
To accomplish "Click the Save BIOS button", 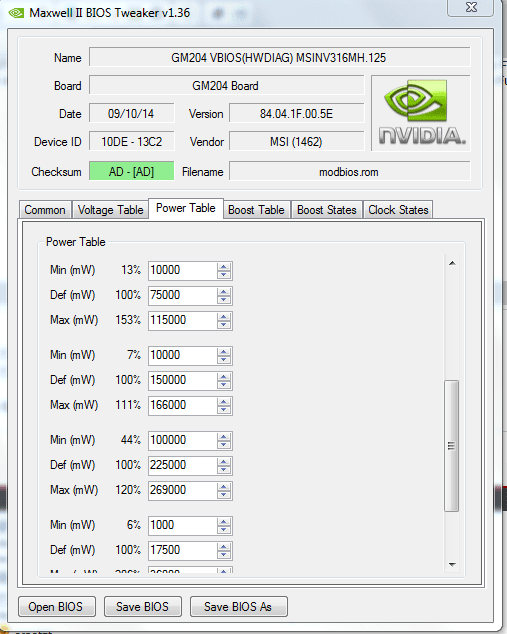I will (142, 607).
